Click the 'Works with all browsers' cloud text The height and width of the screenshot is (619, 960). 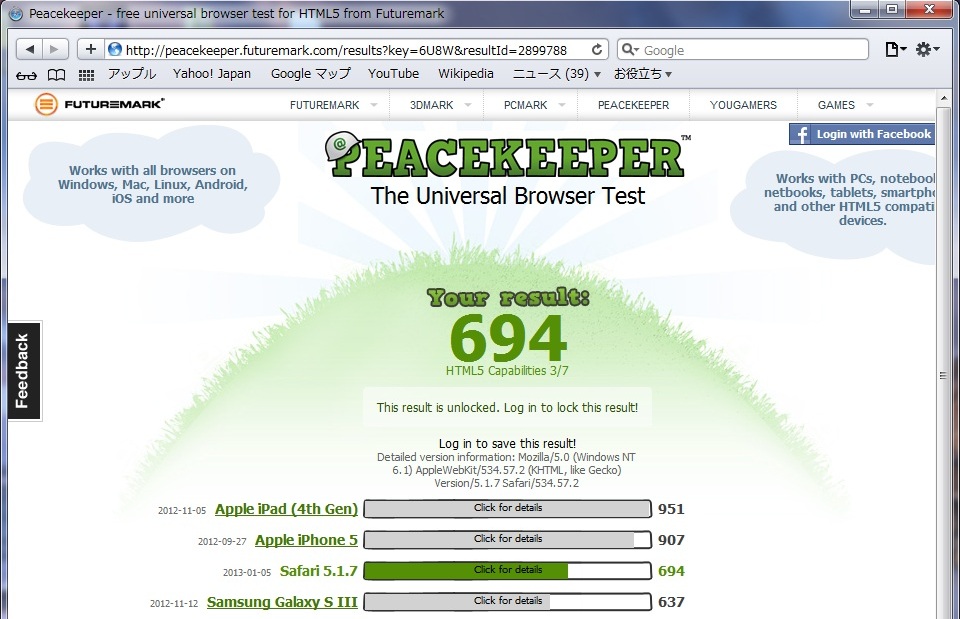click(x=152, y=184)
